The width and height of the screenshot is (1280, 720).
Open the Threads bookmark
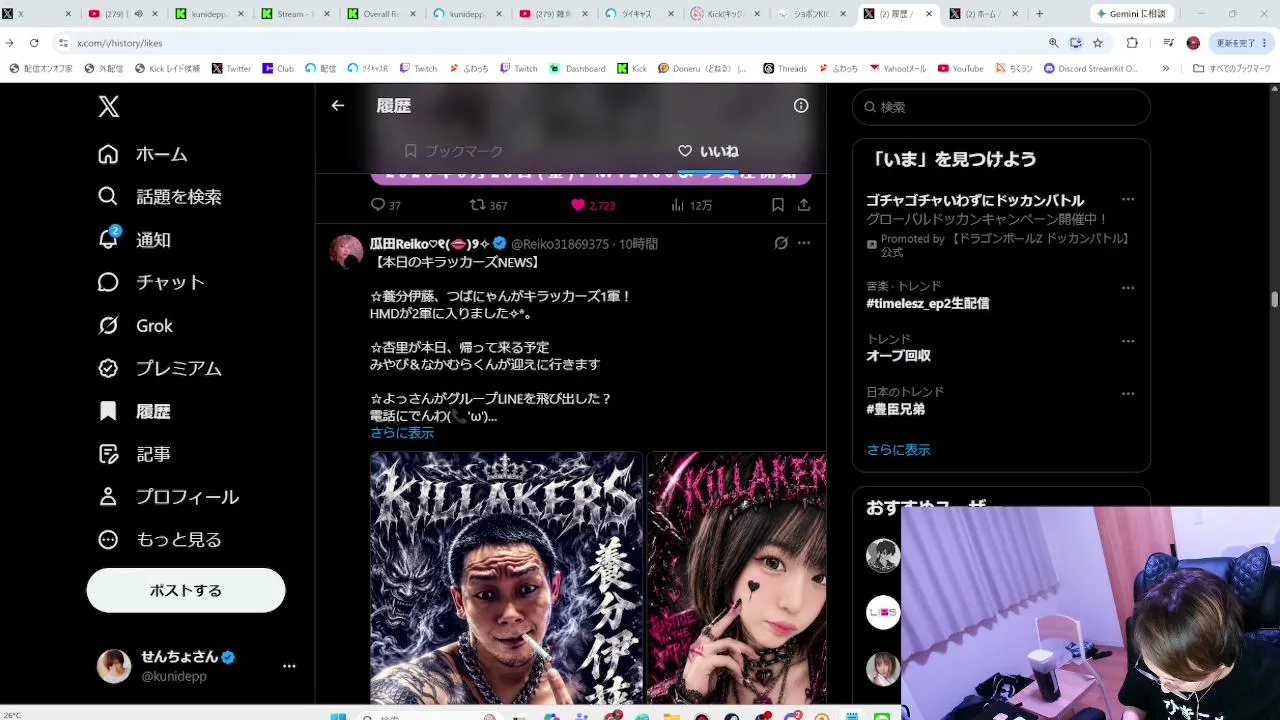(785, 69)
